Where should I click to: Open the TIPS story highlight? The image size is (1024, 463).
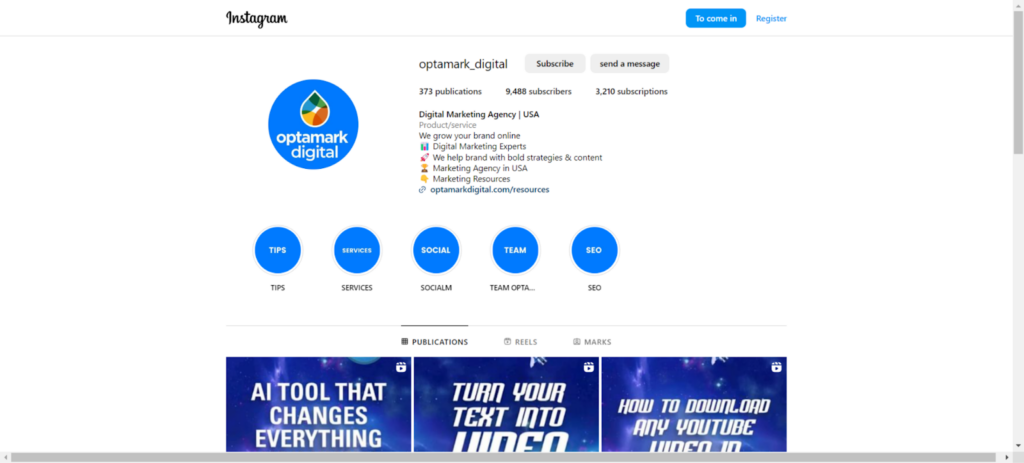click(x=277, y=250)
